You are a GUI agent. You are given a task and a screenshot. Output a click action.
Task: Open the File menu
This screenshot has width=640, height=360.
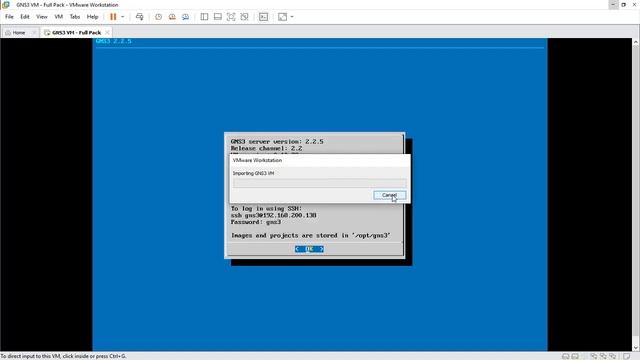(x=9, y=17)
